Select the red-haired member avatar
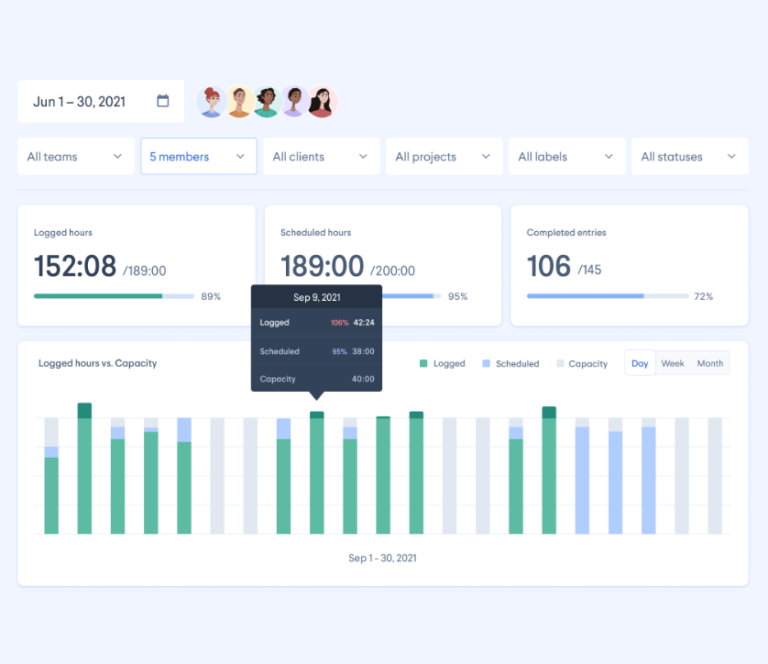Viewport: 768px width, 664px height. pyautogui.click(x=212, y=102)
